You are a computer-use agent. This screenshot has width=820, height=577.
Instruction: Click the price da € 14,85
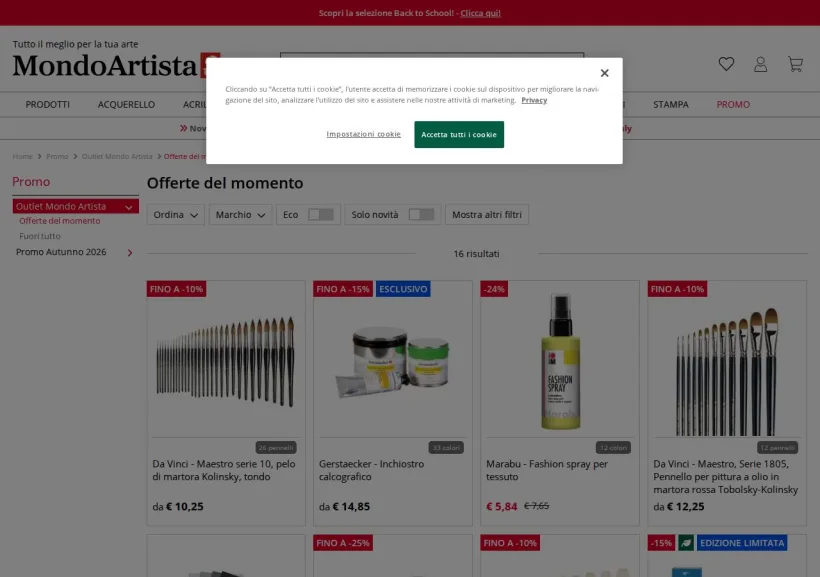tap(344, 506)
